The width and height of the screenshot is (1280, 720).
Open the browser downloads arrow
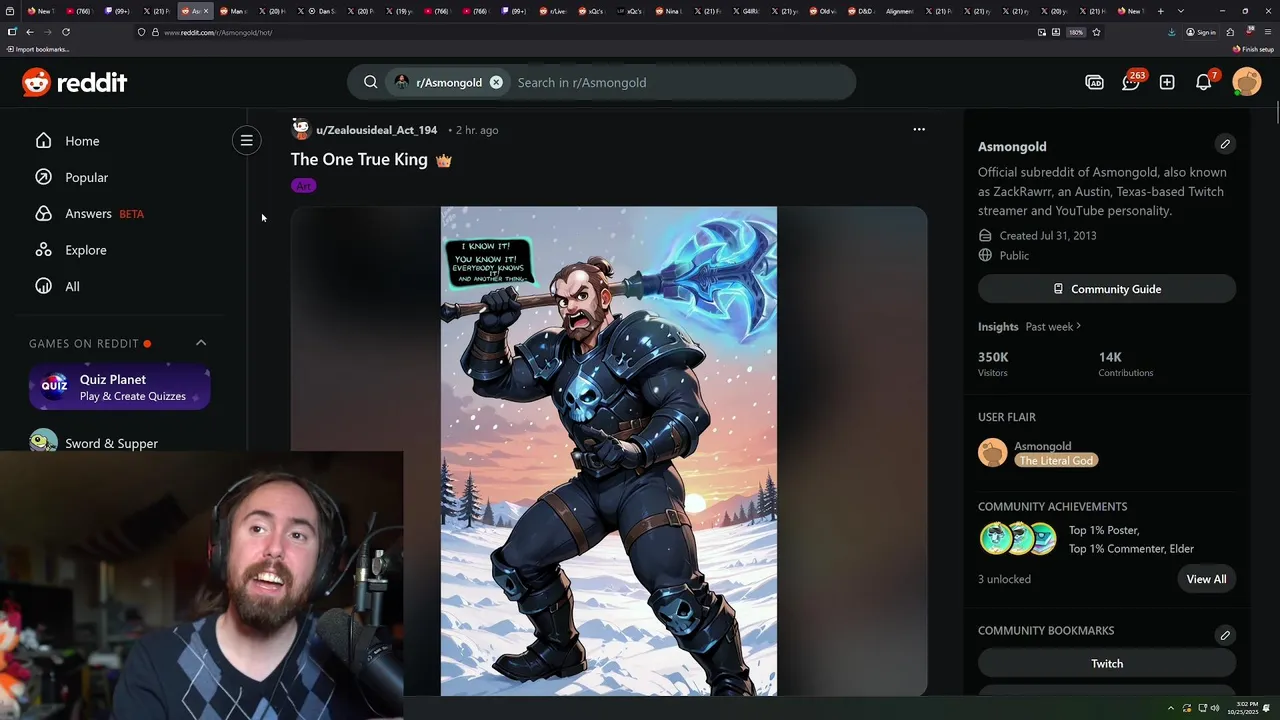click(1171, 32)
